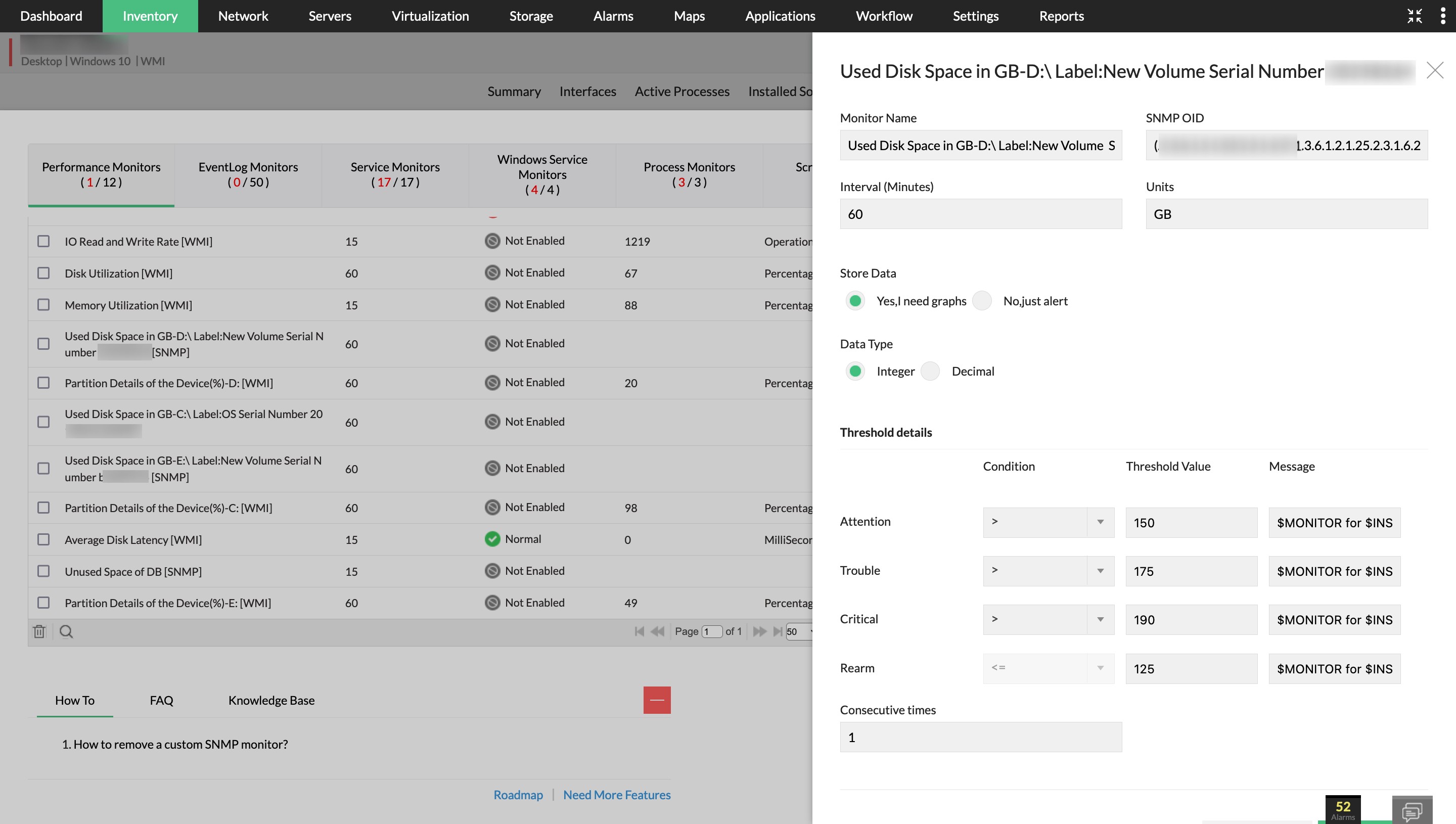1456x824 pixels.
Task: Open the Alarms menu in the navigation bar
Action: tap(613, 16)
